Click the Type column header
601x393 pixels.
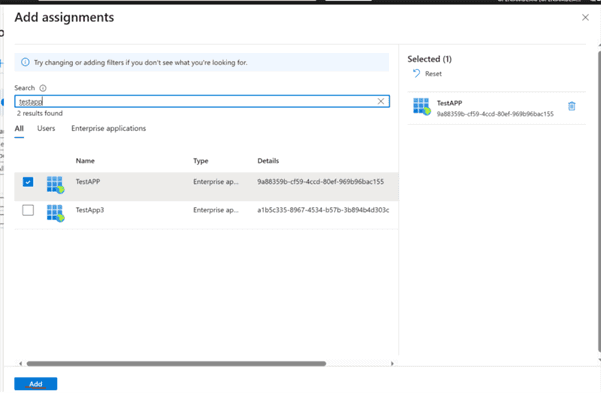[x=200, y=161]
